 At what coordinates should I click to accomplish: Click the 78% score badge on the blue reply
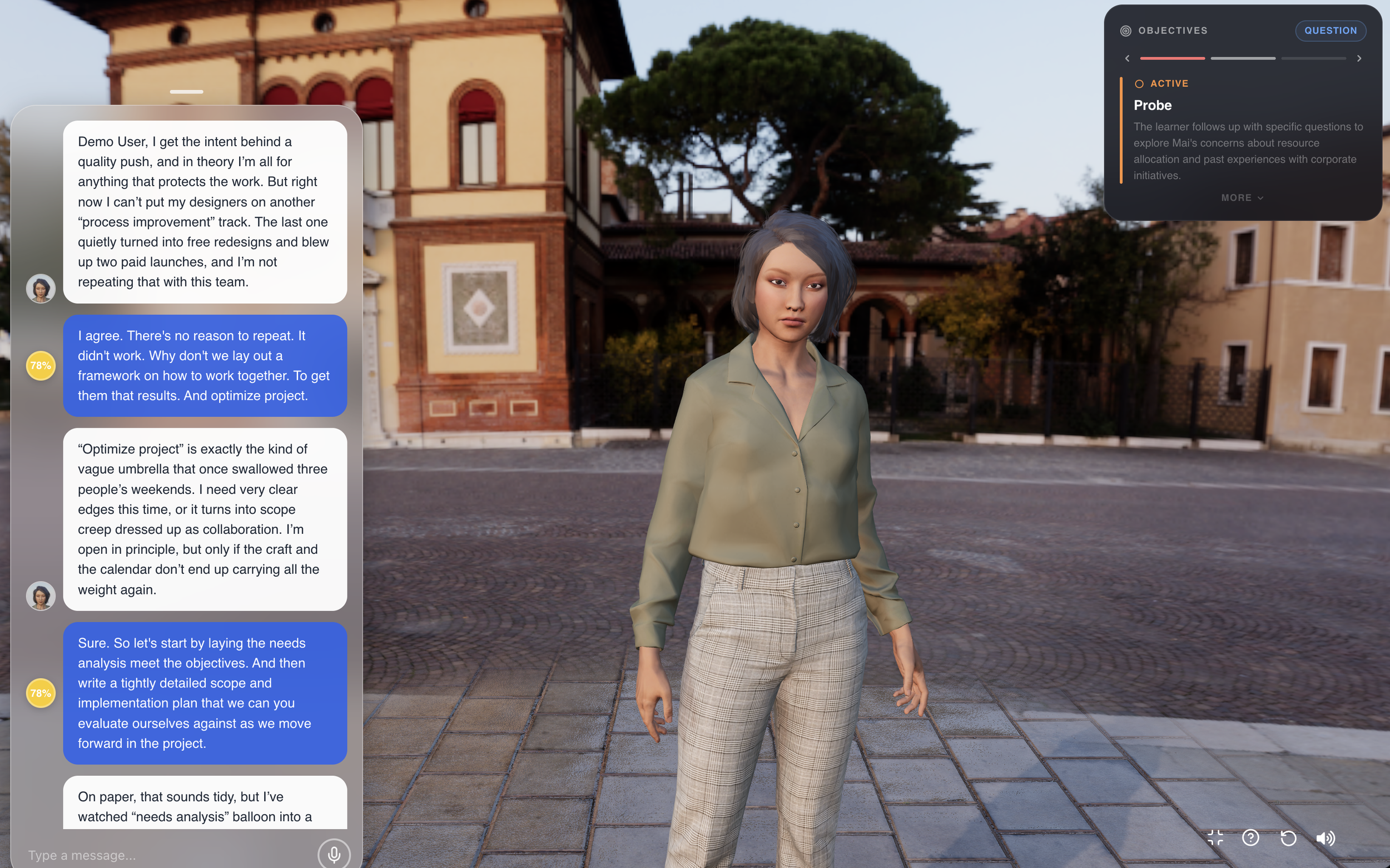coord(40,365)
